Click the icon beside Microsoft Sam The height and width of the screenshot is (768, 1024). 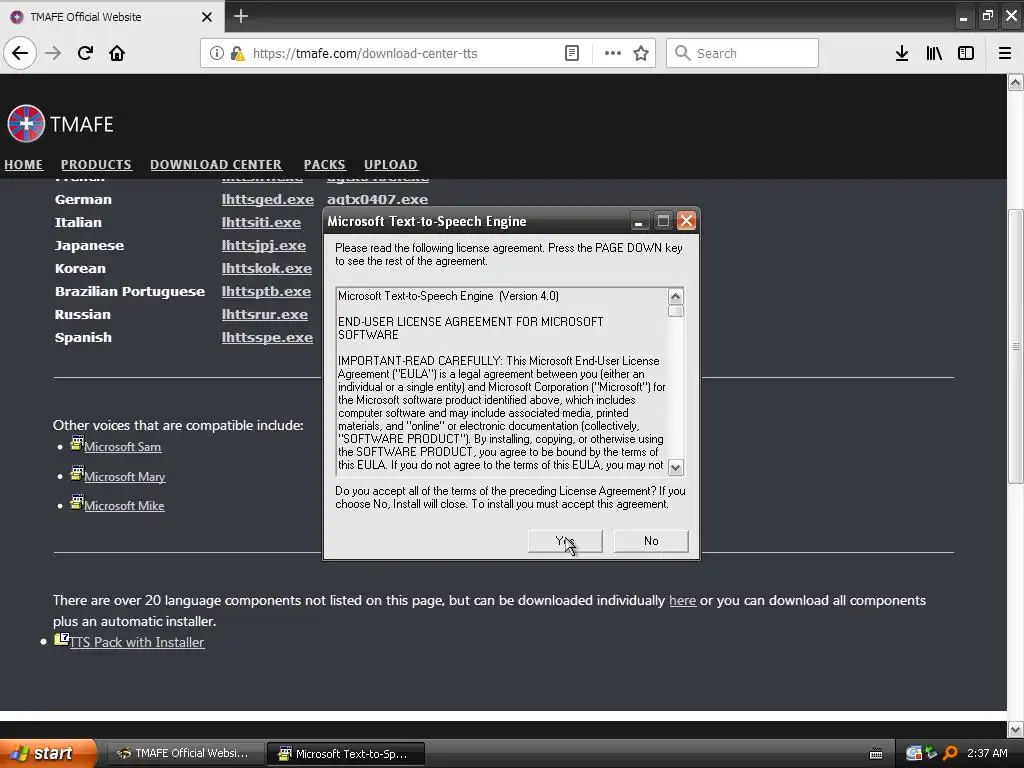point(77,444)
